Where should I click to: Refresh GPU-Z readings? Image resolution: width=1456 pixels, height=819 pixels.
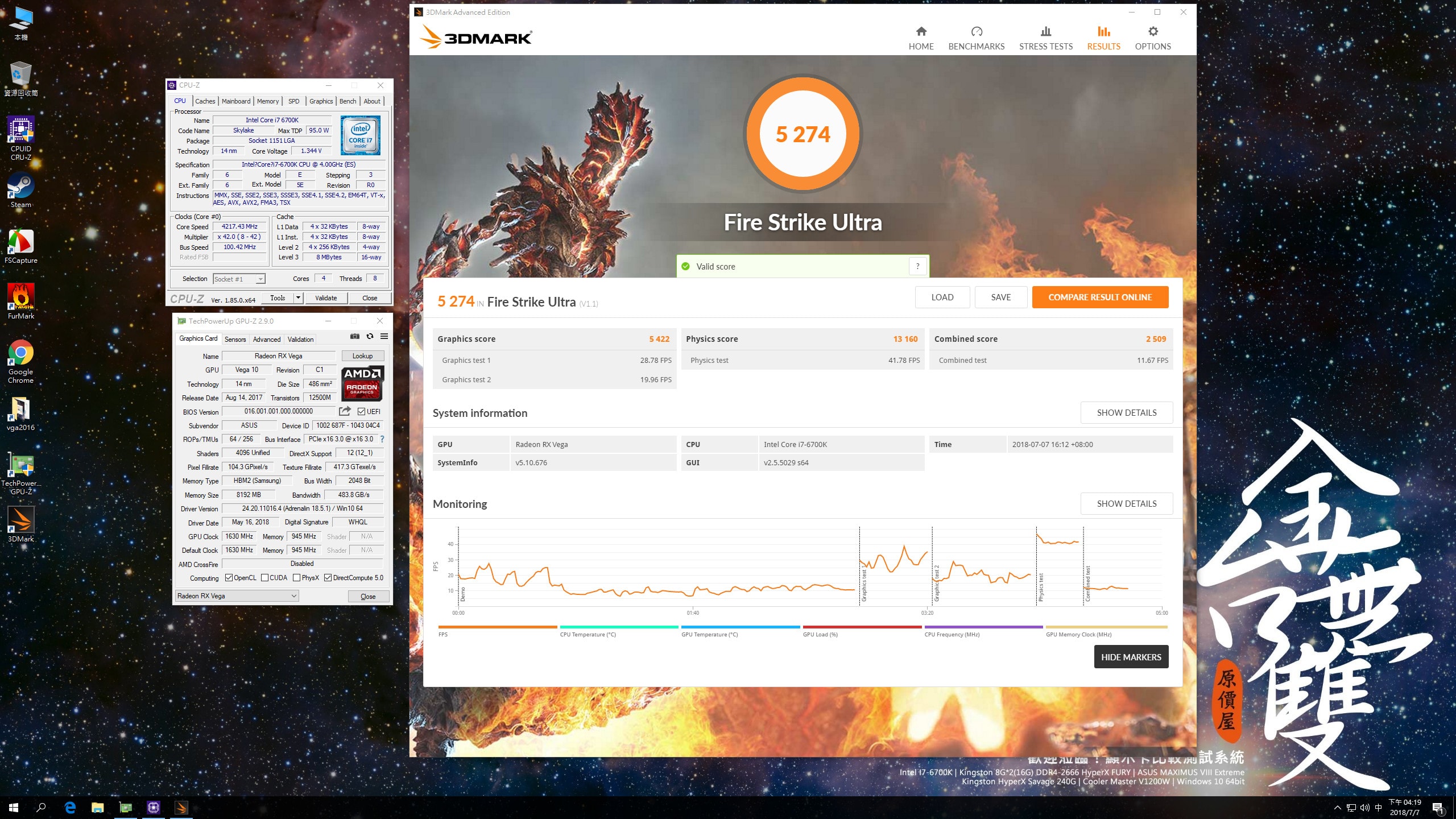pos(370,336)
